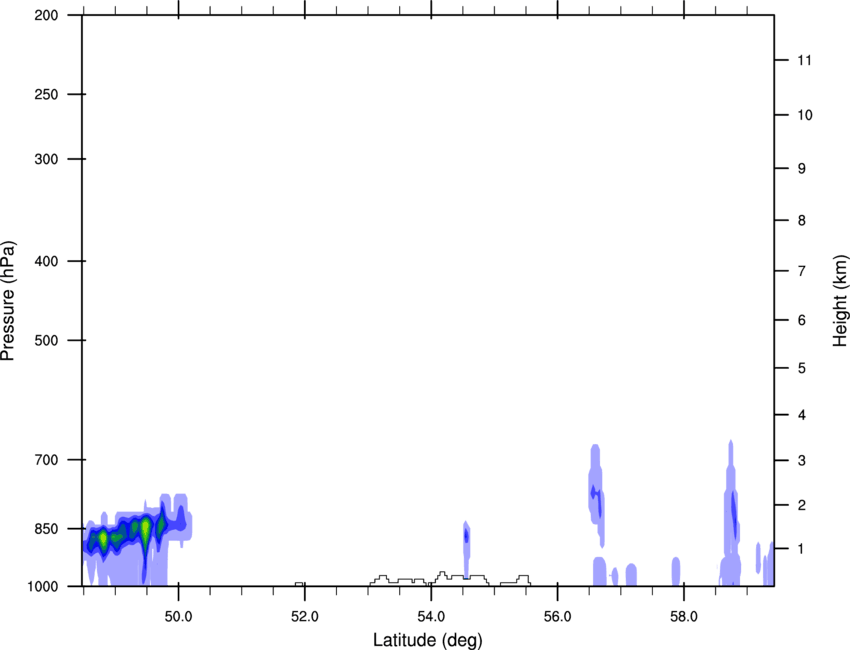
Task: Click the Height (km) axis title
Action: [x=840, y=300]
